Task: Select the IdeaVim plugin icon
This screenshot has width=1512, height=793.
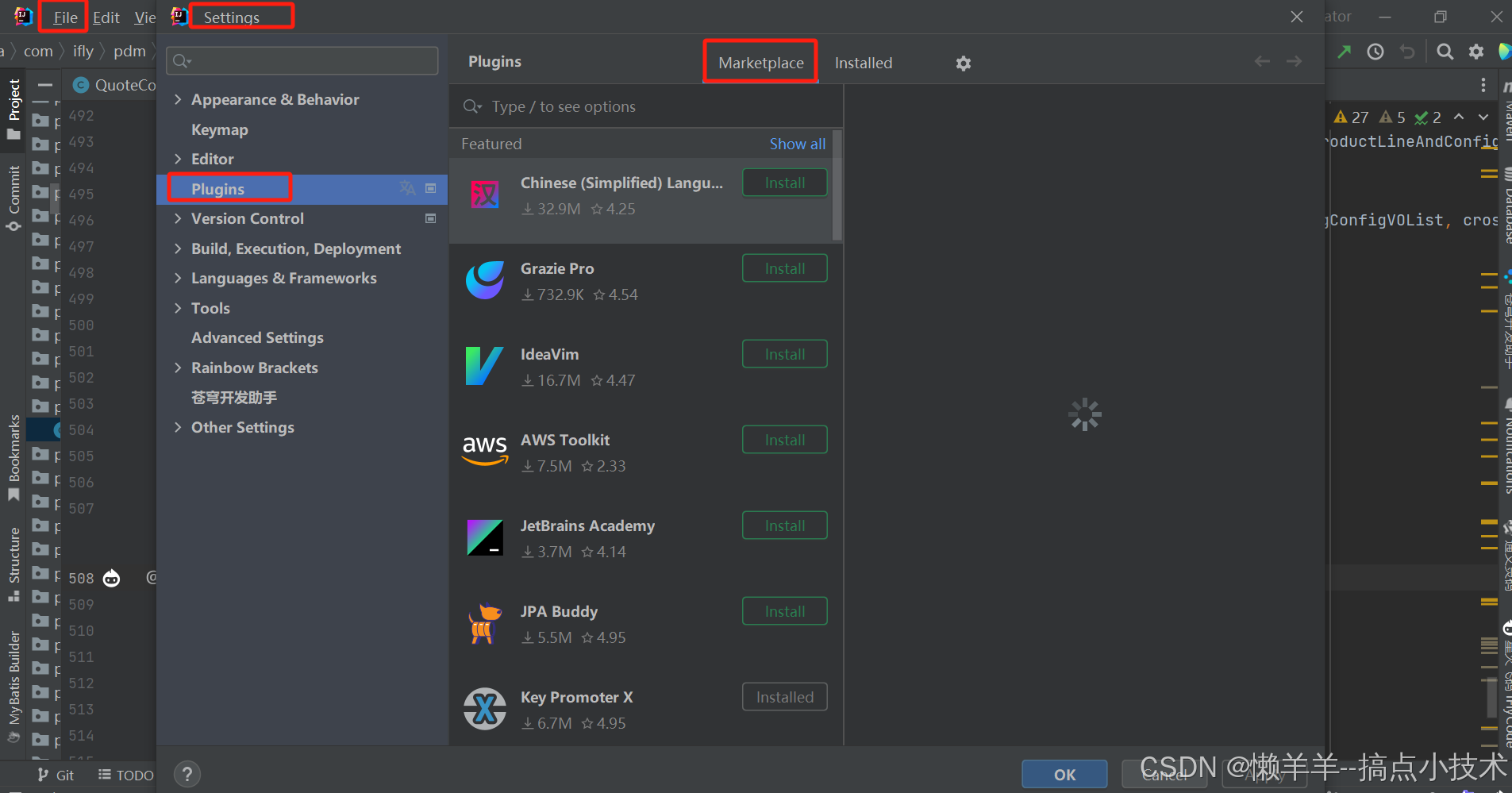Action: pyautogui.click(x=485, y=366)
